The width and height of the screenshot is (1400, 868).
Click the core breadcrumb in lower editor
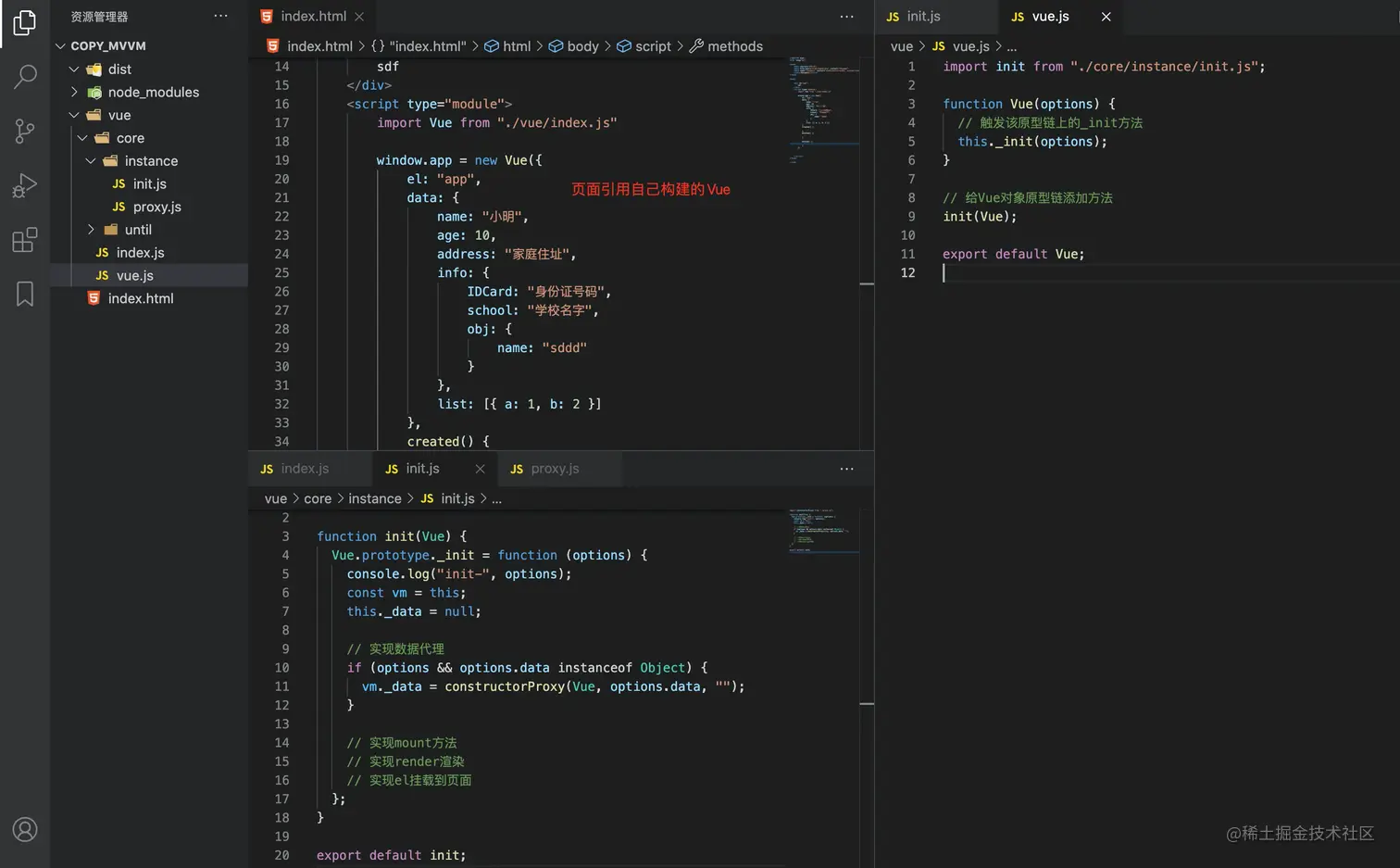click(318, 498)
